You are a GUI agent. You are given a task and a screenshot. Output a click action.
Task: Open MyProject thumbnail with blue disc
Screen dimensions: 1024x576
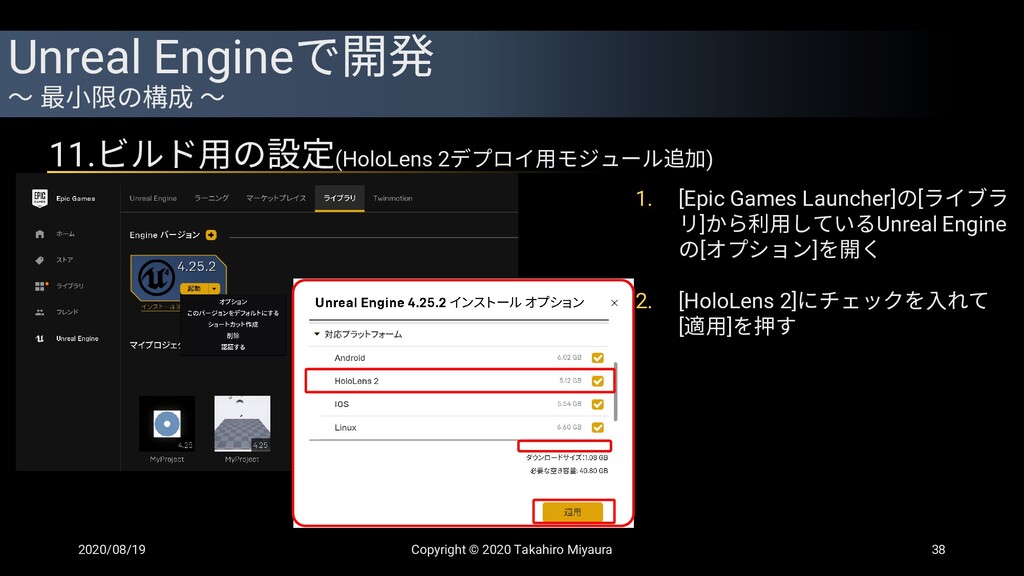click(x=167, y=424)
